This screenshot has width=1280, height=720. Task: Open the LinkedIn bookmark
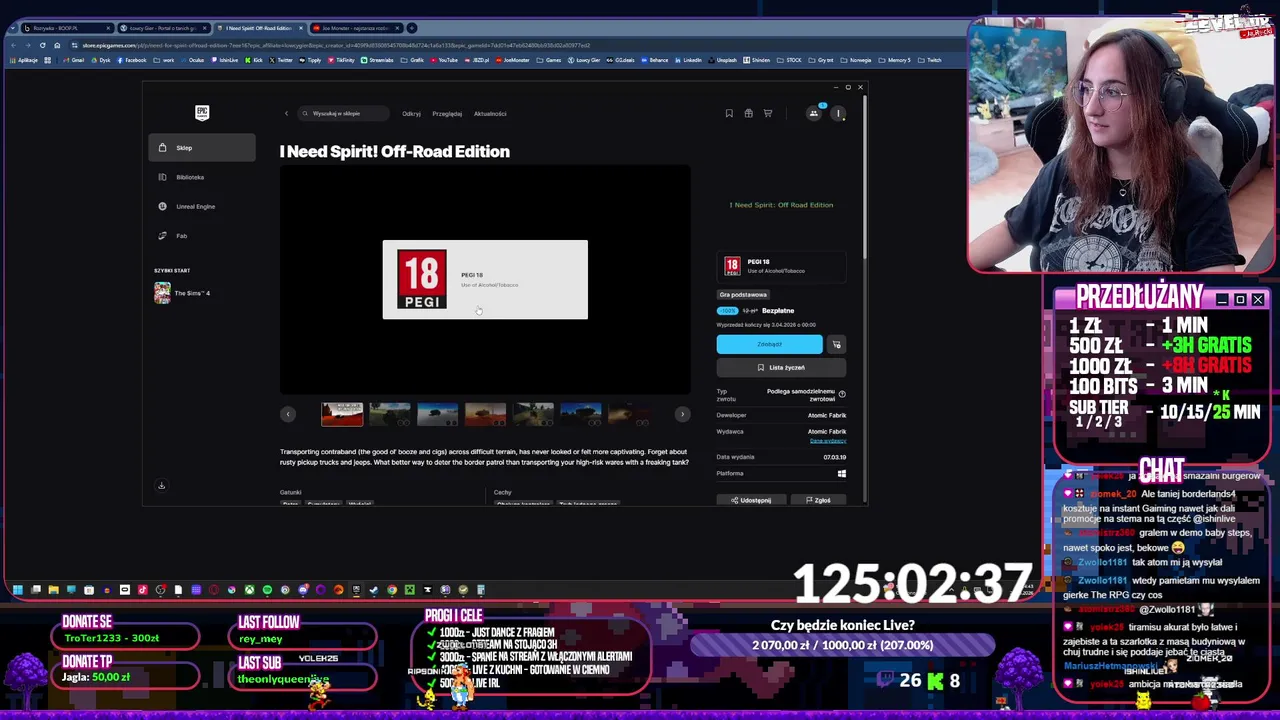coord(688,60)
